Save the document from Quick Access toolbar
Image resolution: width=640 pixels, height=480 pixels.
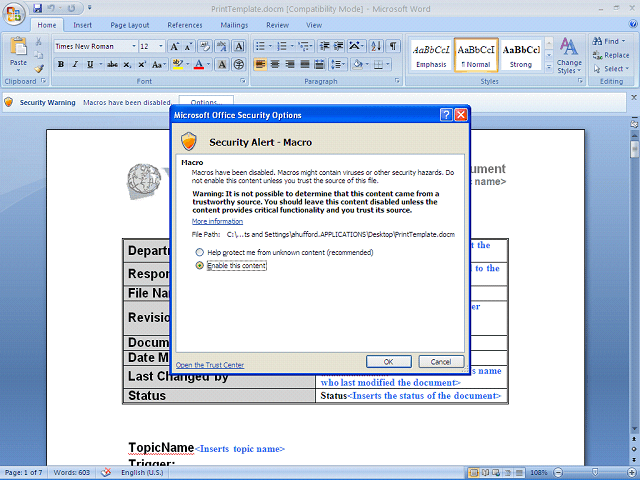pyautogui.click(x=38, y=8)
